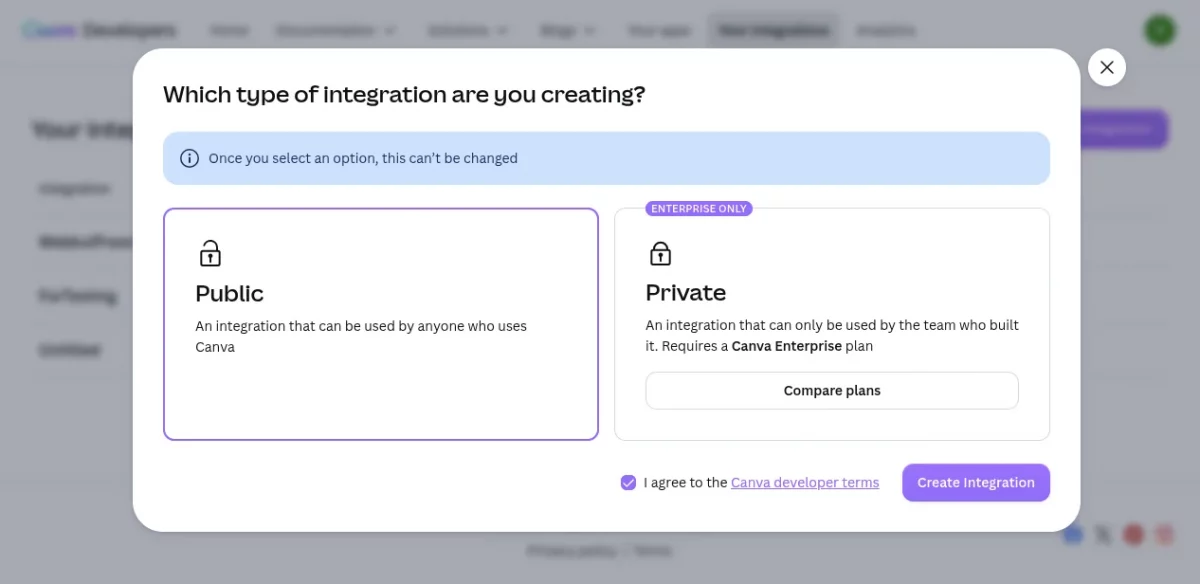
Task: Click Your integrations tab in background navbar
Action: pos(773,30)
